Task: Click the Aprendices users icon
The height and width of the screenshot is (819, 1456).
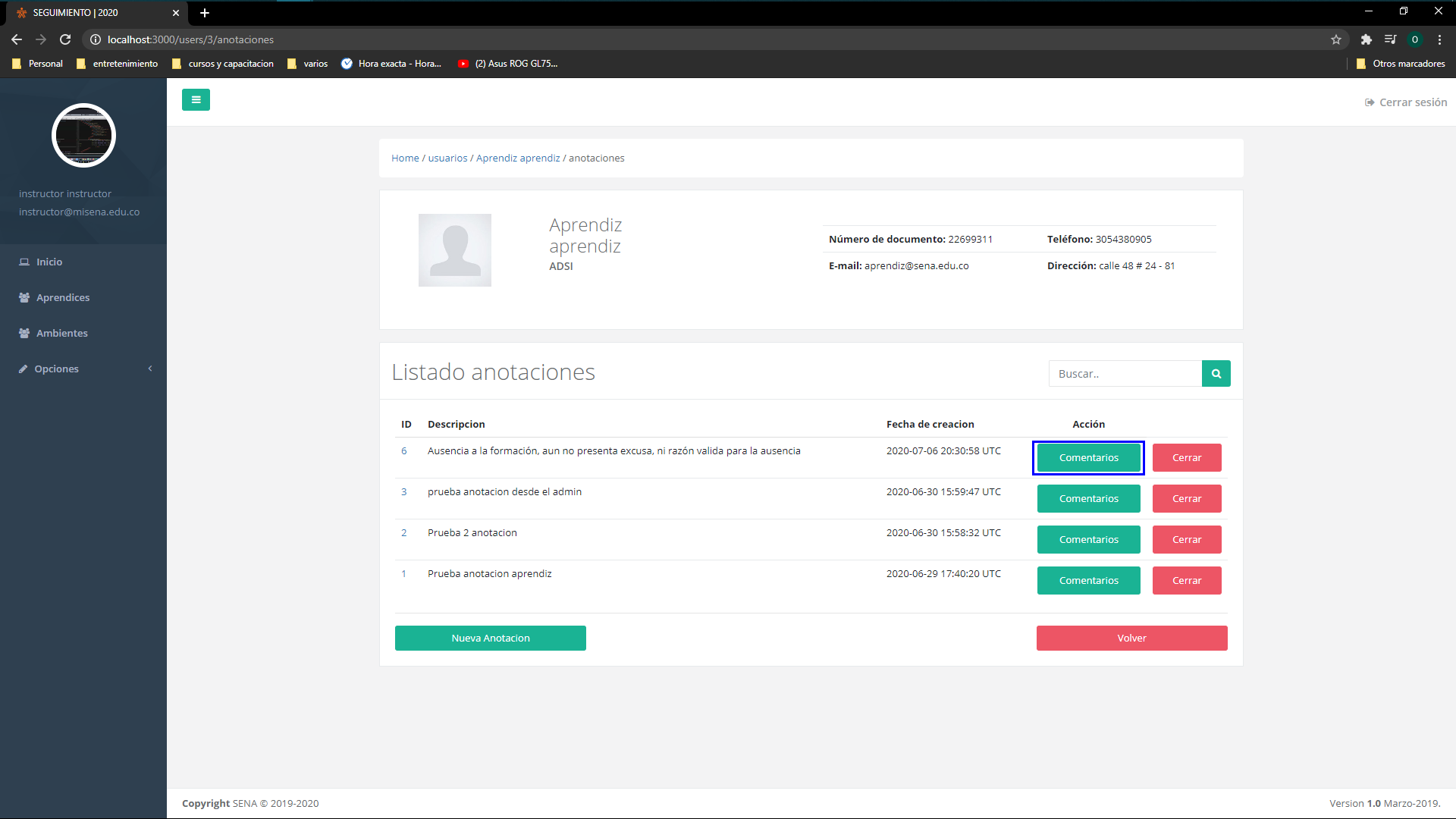Action: 24,297
